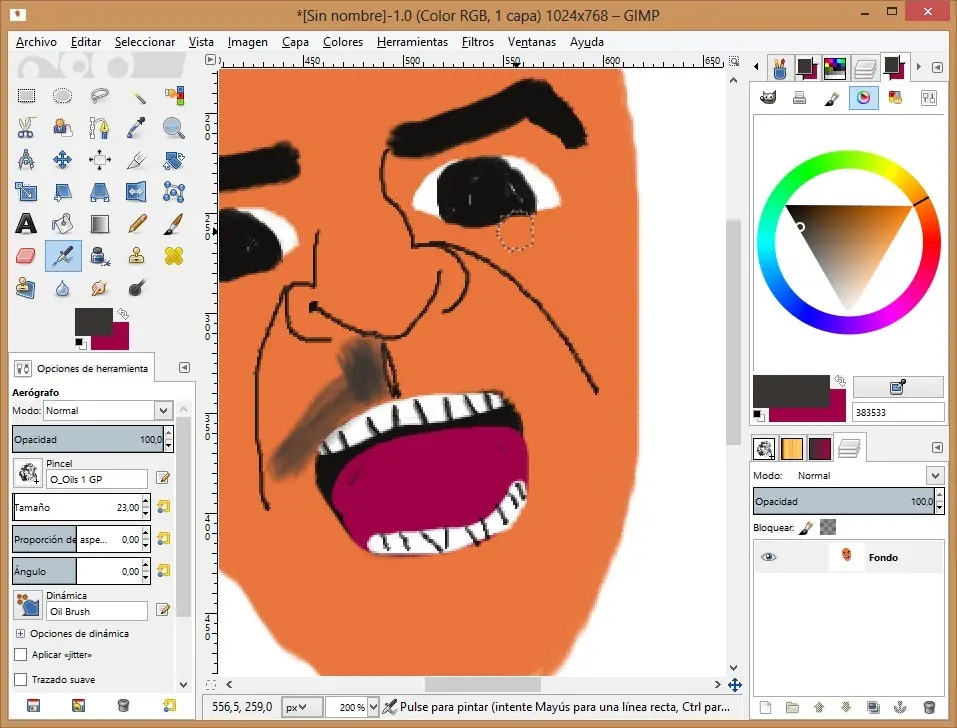The width and height of the screenshot is (957, 728).
Task: Hide the Fondo layer with eye icon
Action: [768, 557]
